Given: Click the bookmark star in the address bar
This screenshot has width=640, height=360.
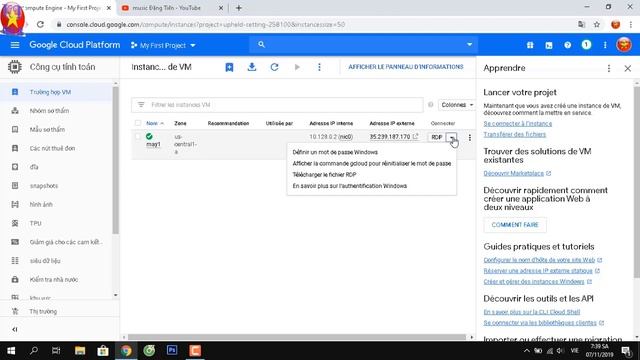Looking at the screenshot, I should [597, 24].
